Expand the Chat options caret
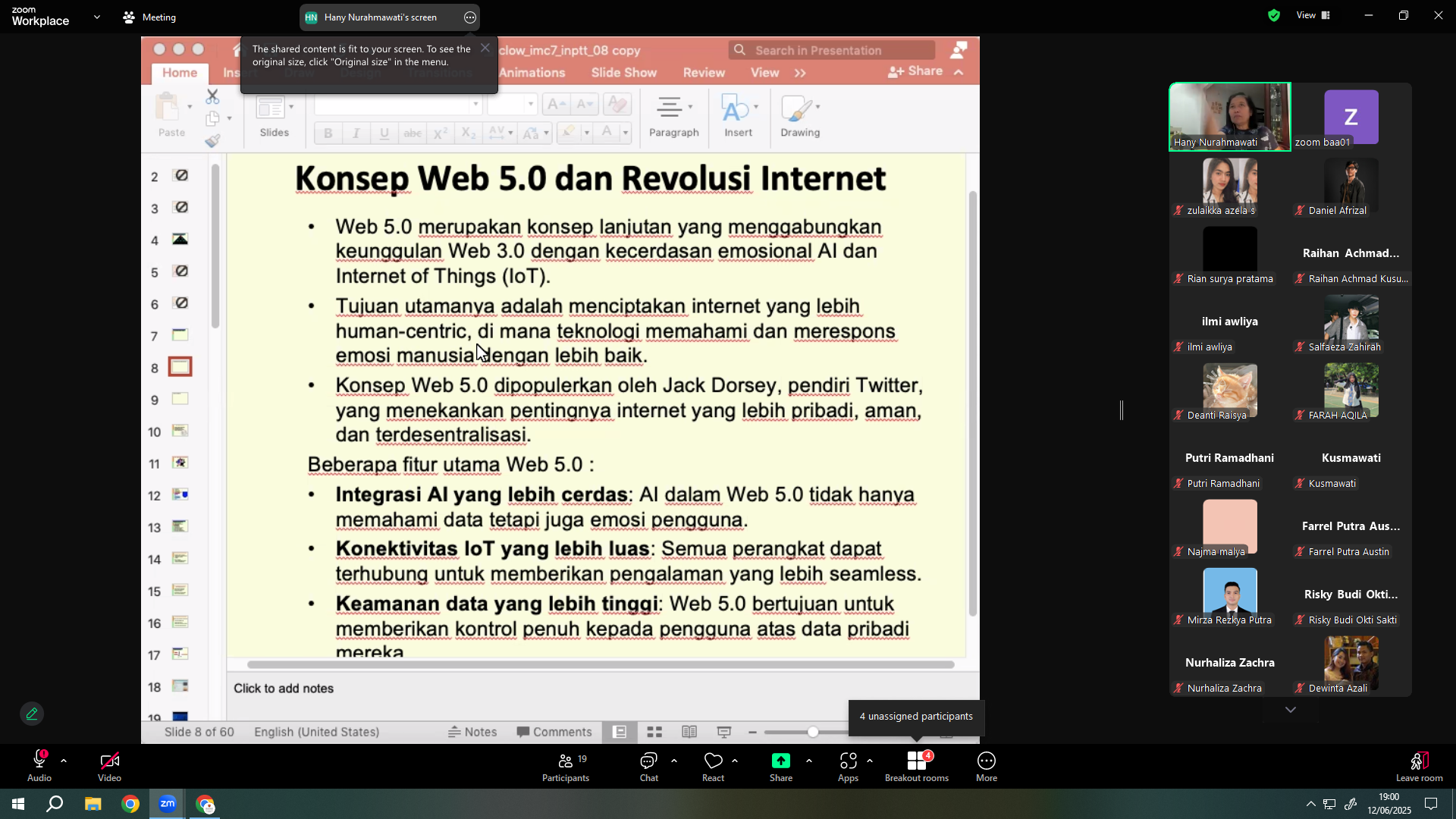This screenshot has height=819, width=1456. pos(674,761)
